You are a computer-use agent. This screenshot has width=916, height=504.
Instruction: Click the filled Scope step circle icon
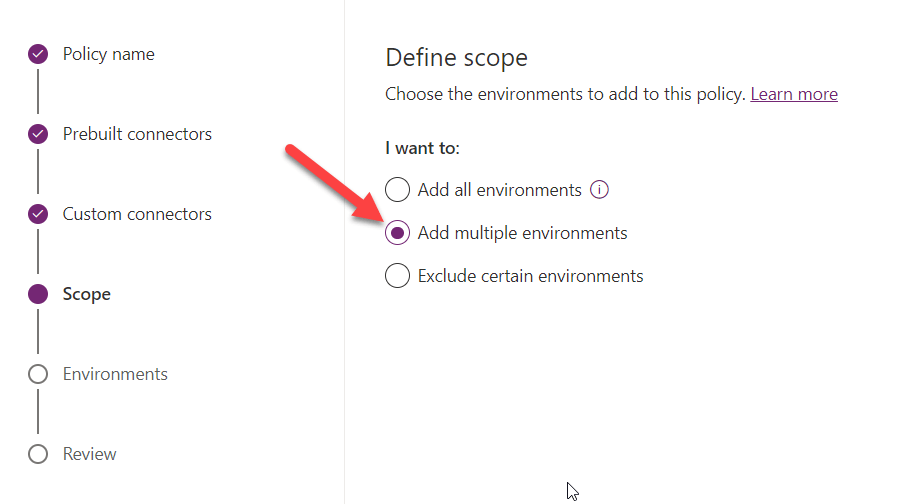point(38,294)
